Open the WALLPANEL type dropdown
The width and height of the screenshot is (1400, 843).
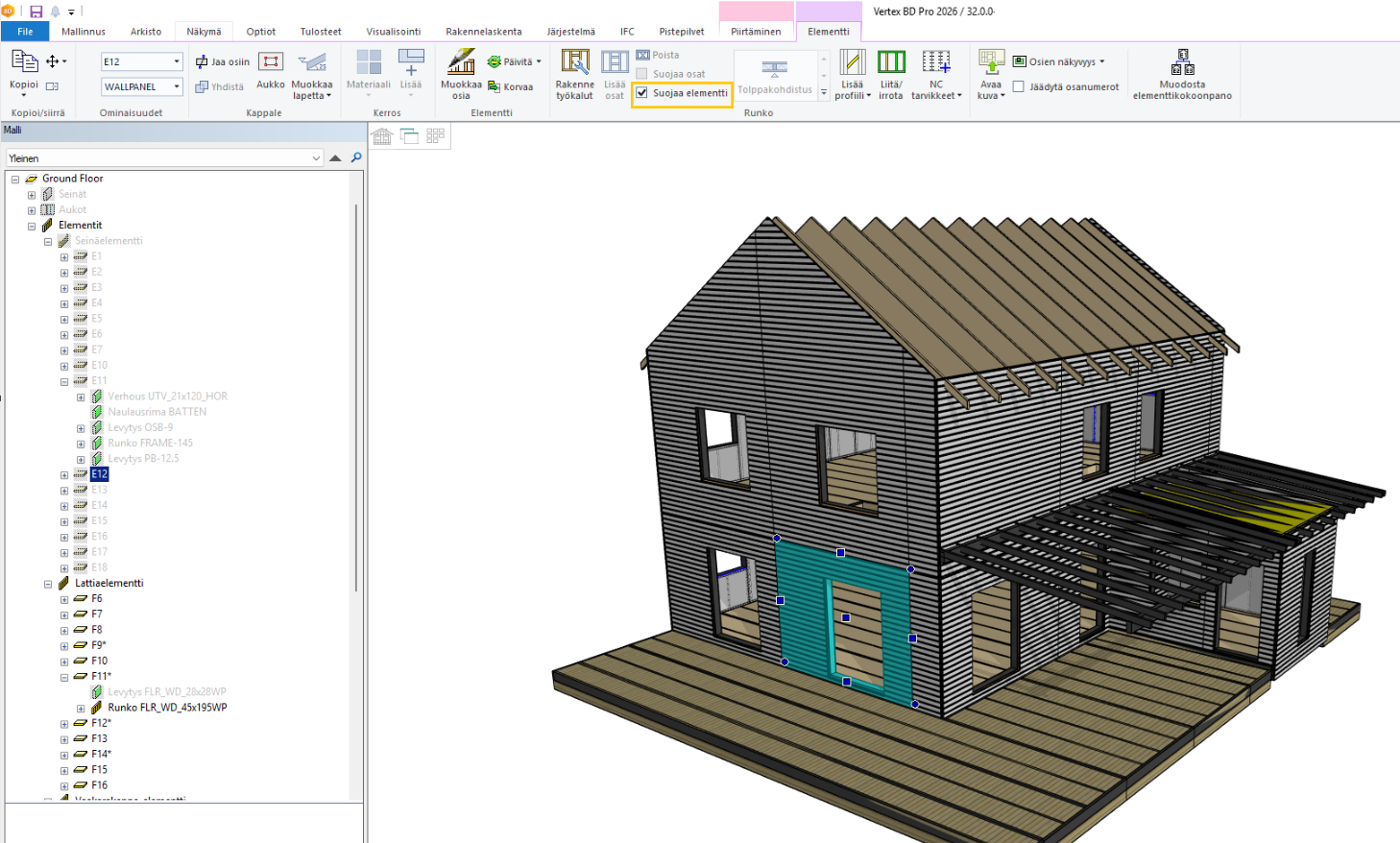(177, 86)
